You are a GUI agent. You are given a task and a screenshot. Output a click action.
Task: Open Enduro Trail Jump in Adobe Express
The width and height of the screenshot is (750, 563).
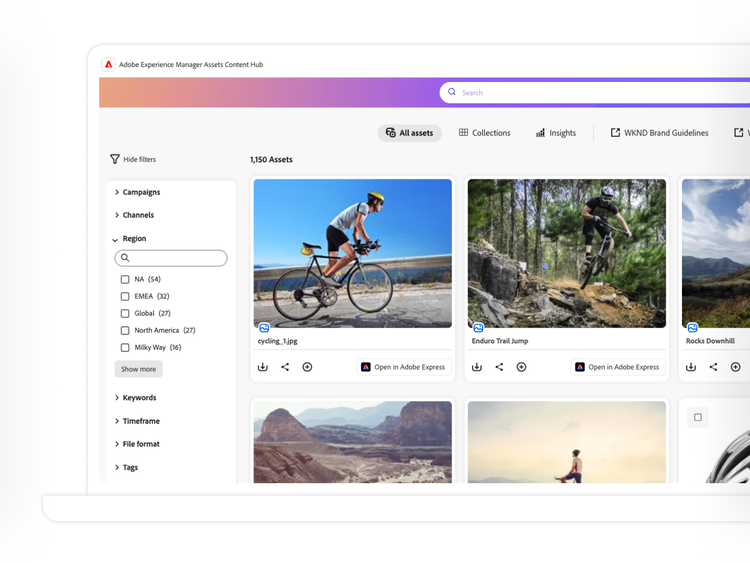click(x=618, y=367)
